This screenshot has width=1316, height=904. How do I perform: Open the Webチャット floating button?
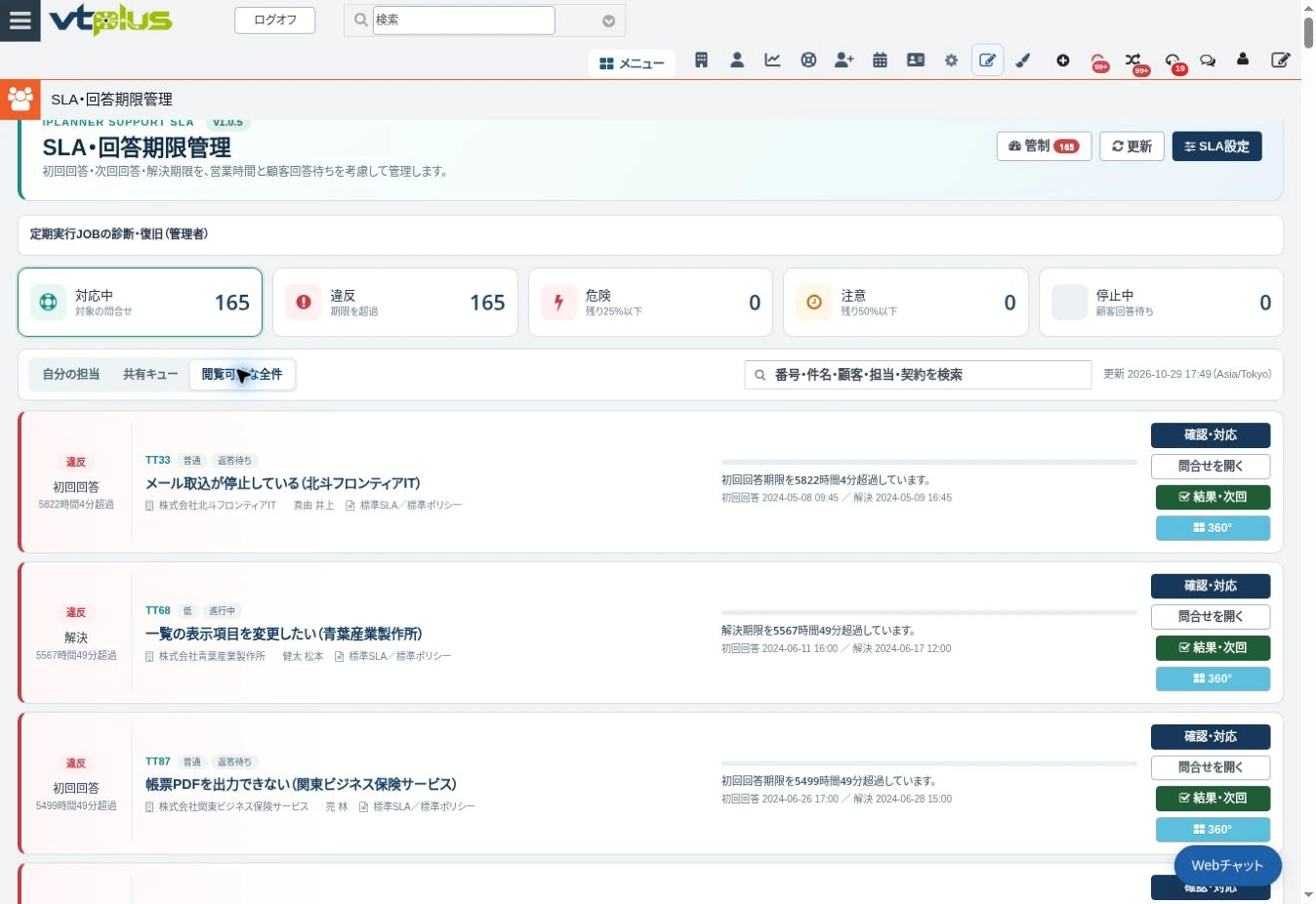tap(1227, 866)
